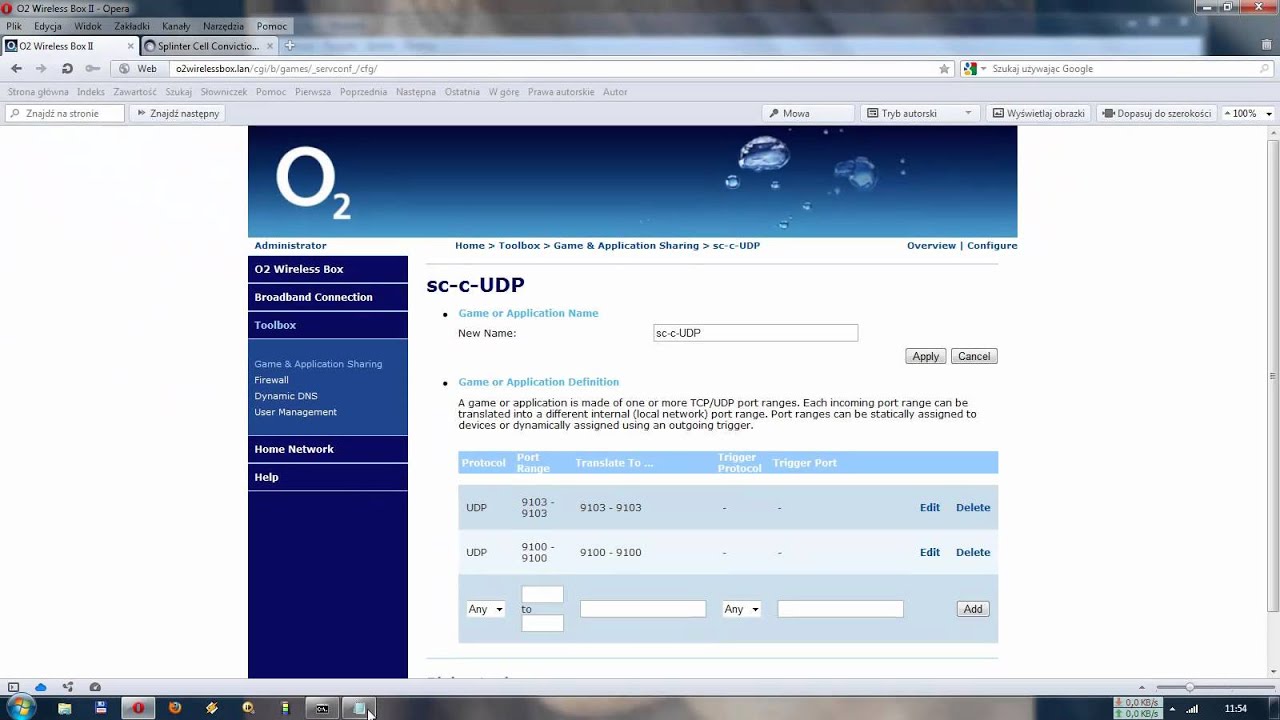Open Opera Link cloud icon
This screenshot has height=720, width=1280.
click(41, 687)
